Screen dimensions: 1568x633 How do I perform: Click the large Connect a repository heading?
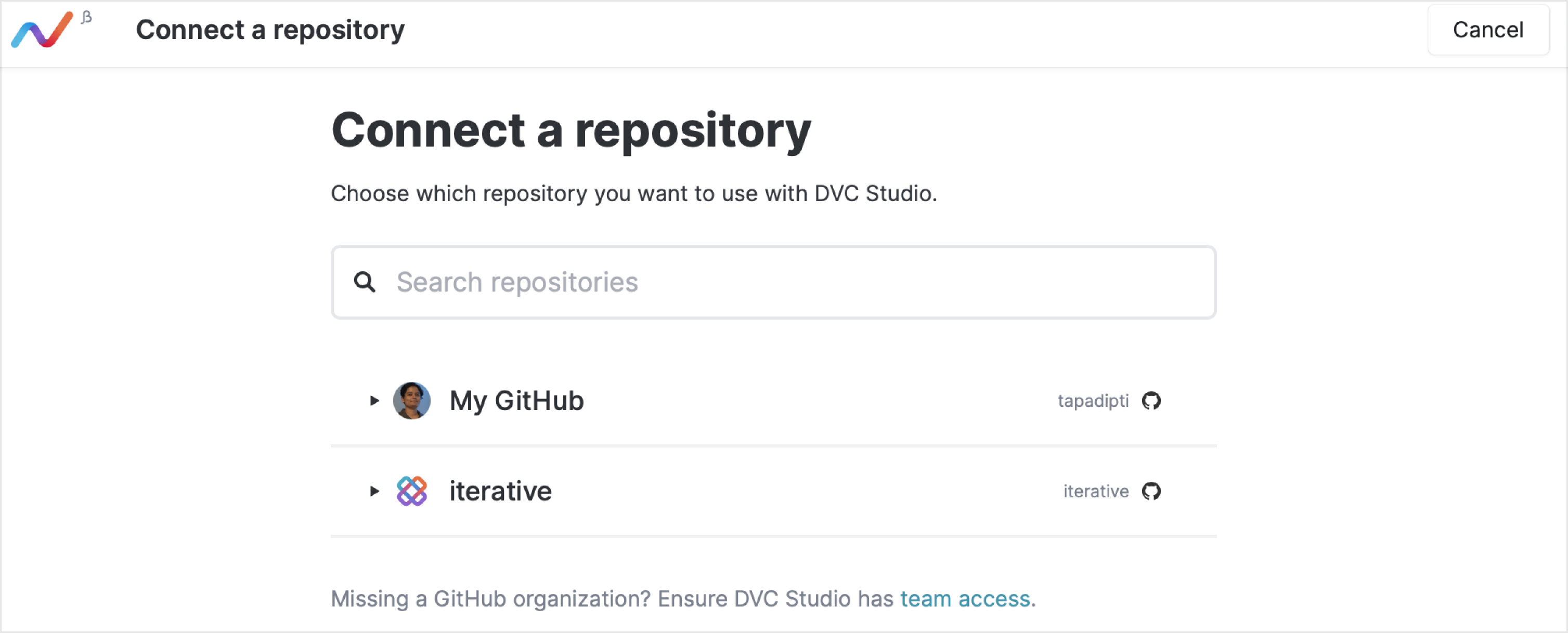(571, 130)
